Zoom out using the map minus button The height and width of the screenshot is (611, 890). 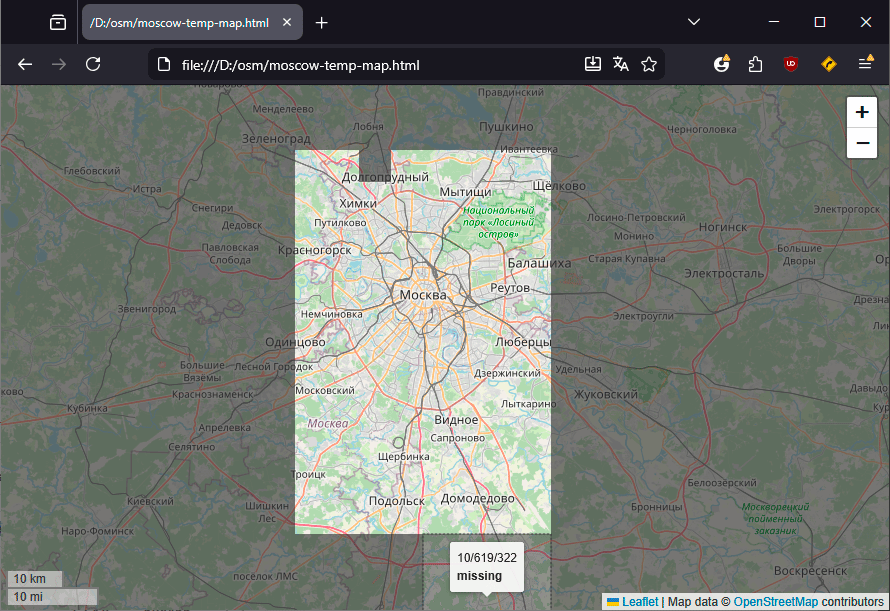(x=861, y=143)
